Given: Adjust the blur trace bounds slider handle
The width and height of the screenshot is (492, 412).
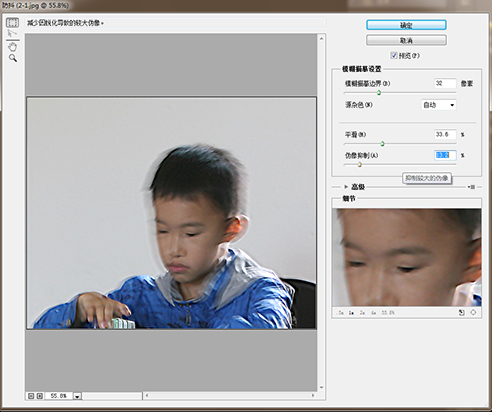Looking at the screenshot, I should click(379, 93).
